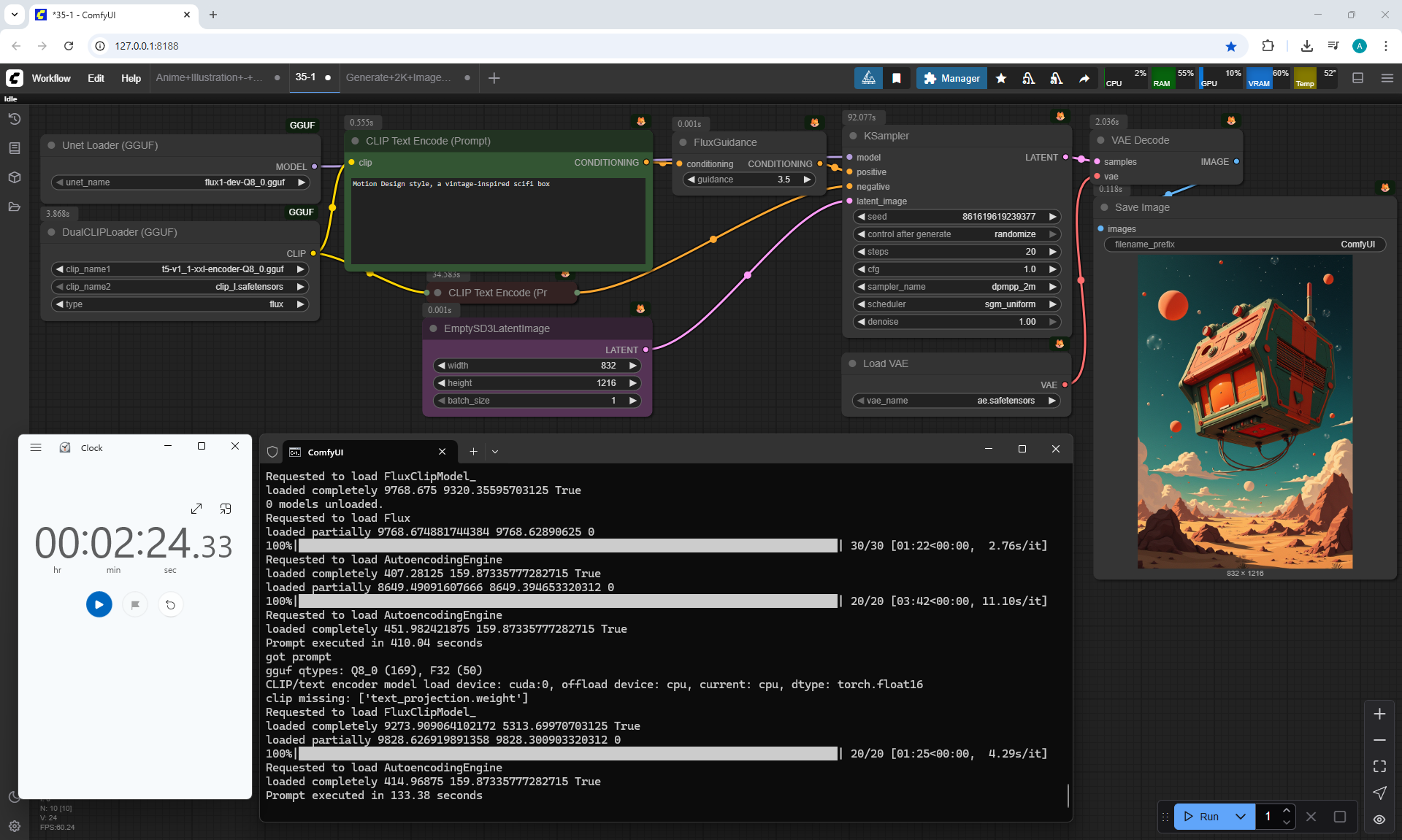
Task: Open the Workflow menu
Action: (x=51, y=78)
